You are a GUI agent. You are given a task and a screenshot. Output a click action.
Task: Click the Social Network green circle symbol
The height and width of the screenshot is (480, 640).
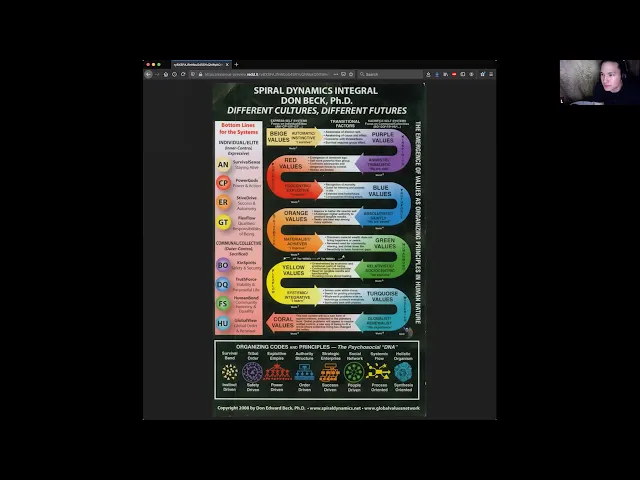coord(354,372)
